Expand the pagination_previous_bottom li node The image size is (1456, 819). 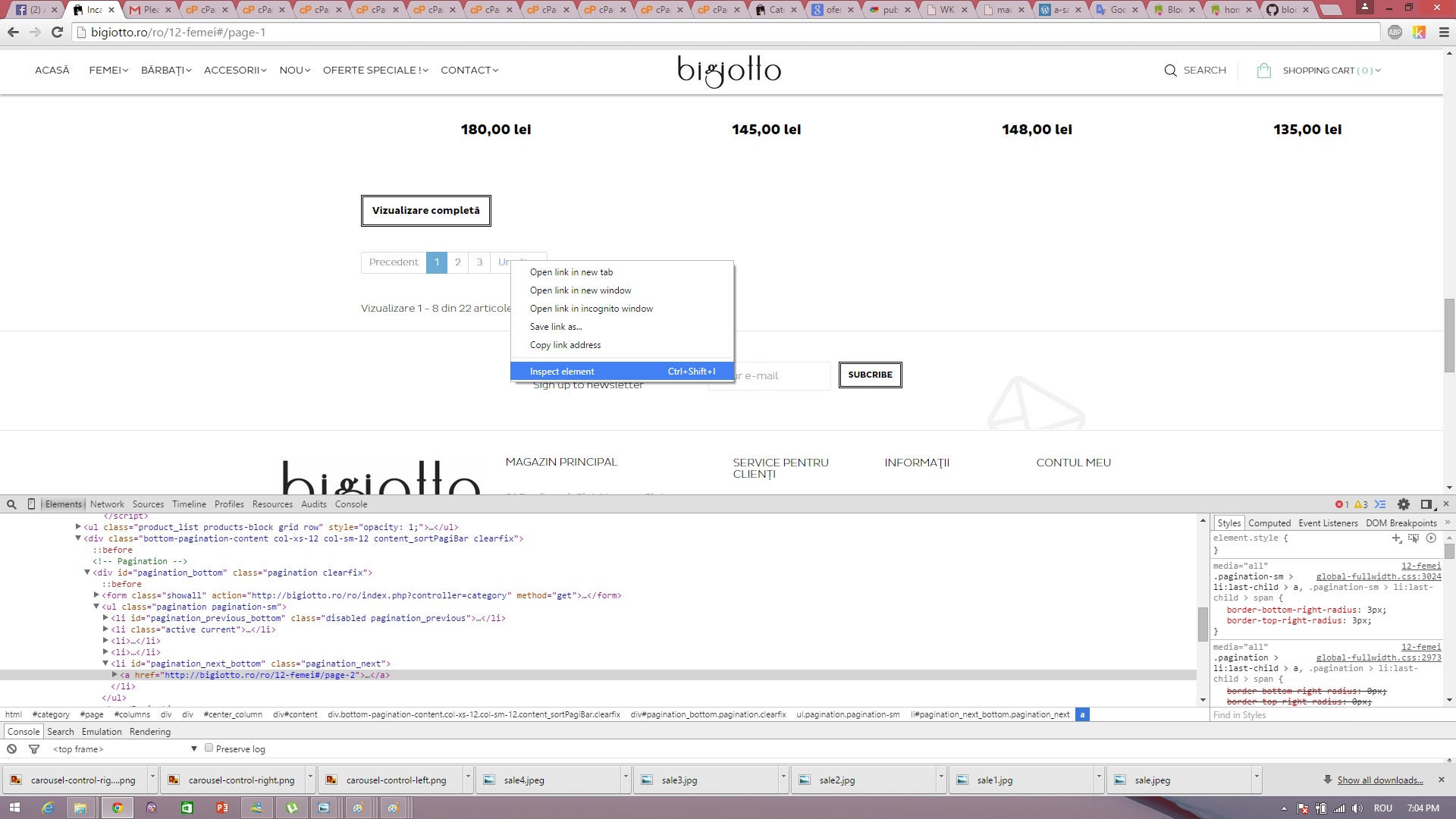105,618
